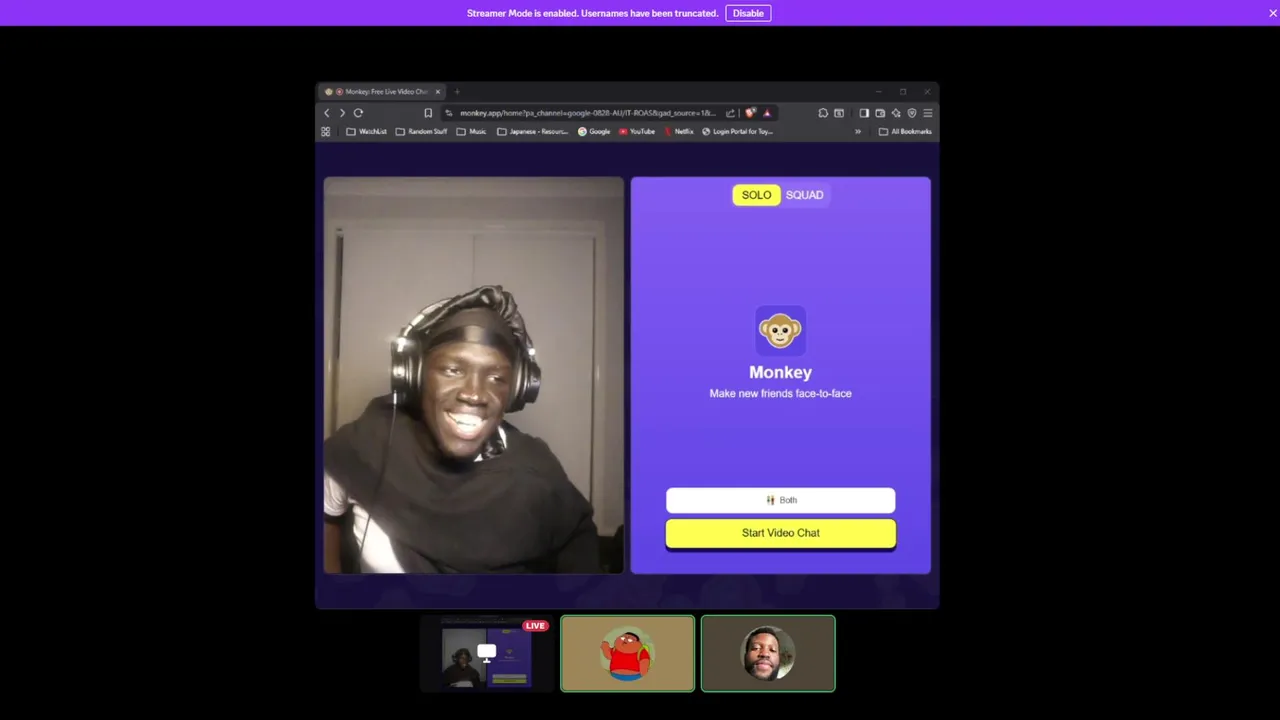Screen dimensions: 1280x720
Task: Open the Brave Wallet icon
Action: point(880,113)
